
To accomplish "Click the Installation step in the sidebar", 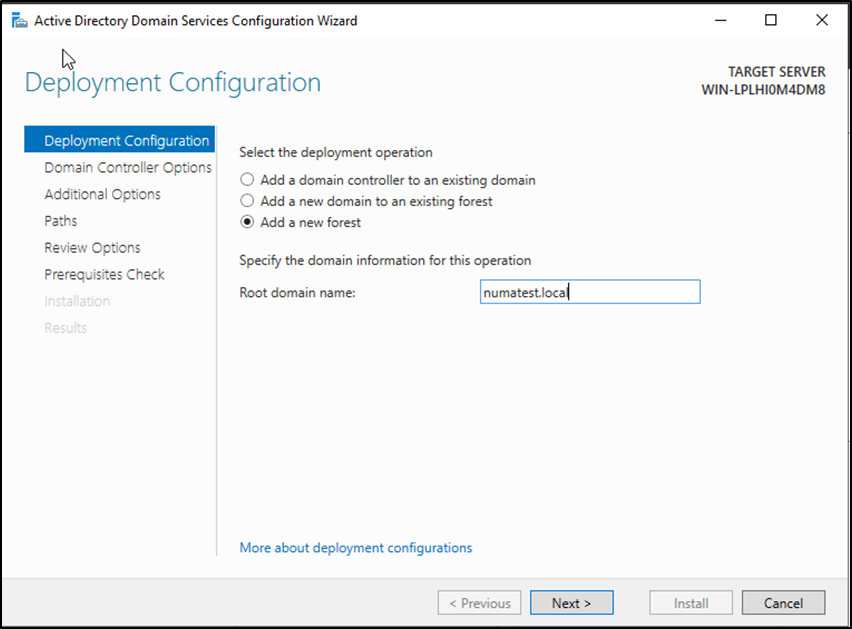I will click(x=77, y=301).
